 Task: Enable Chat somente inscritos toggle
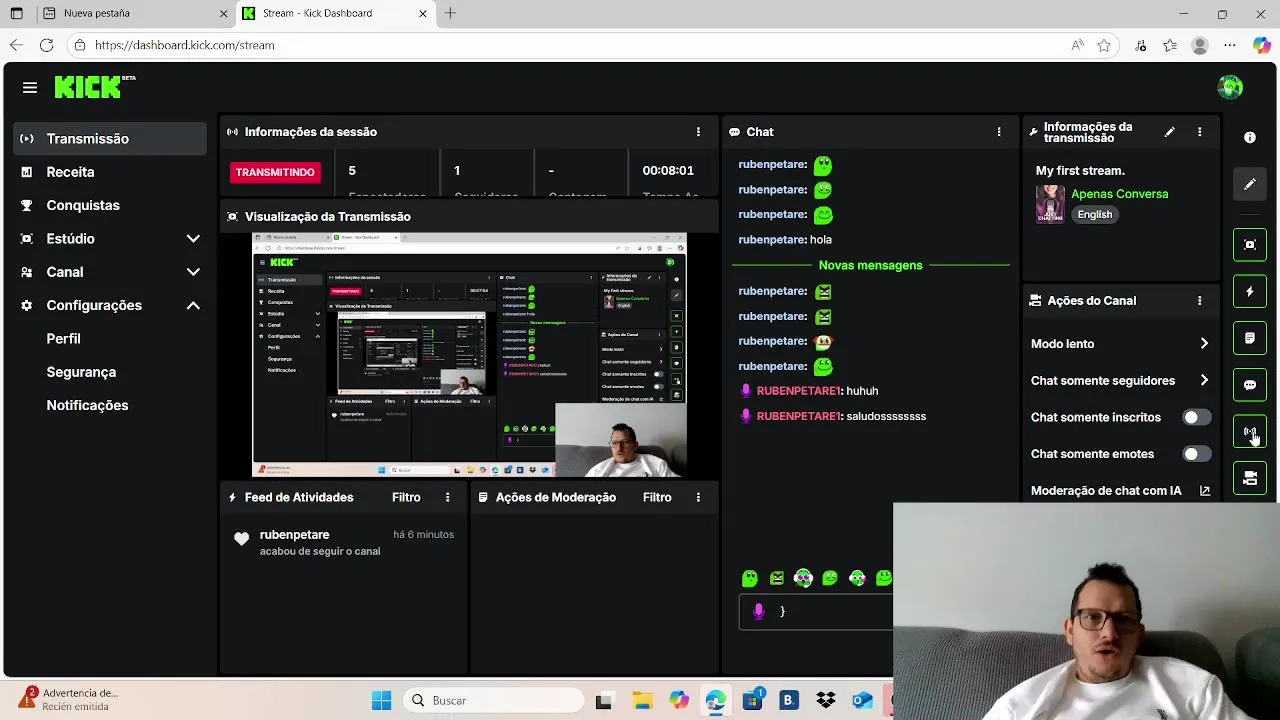point(1196,417)
